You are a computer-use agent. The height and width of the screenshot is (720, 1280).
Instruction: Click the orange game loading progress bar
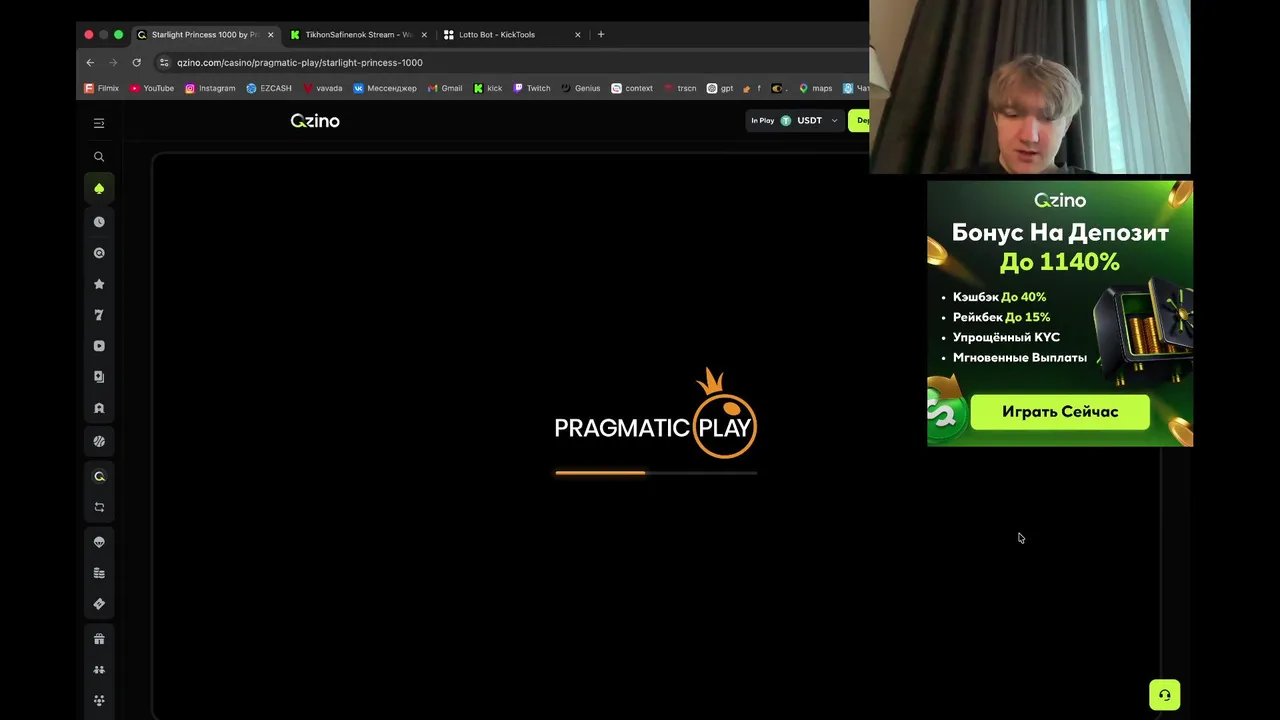656,473
